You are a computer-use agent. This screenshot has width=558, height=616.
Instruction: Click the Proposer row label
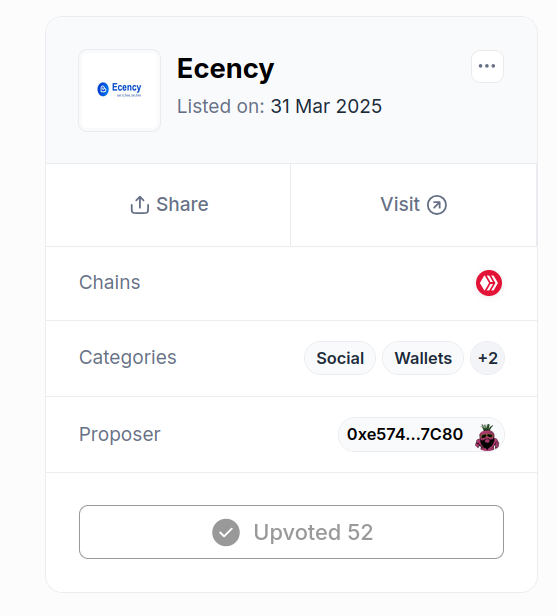coord(120,434)
